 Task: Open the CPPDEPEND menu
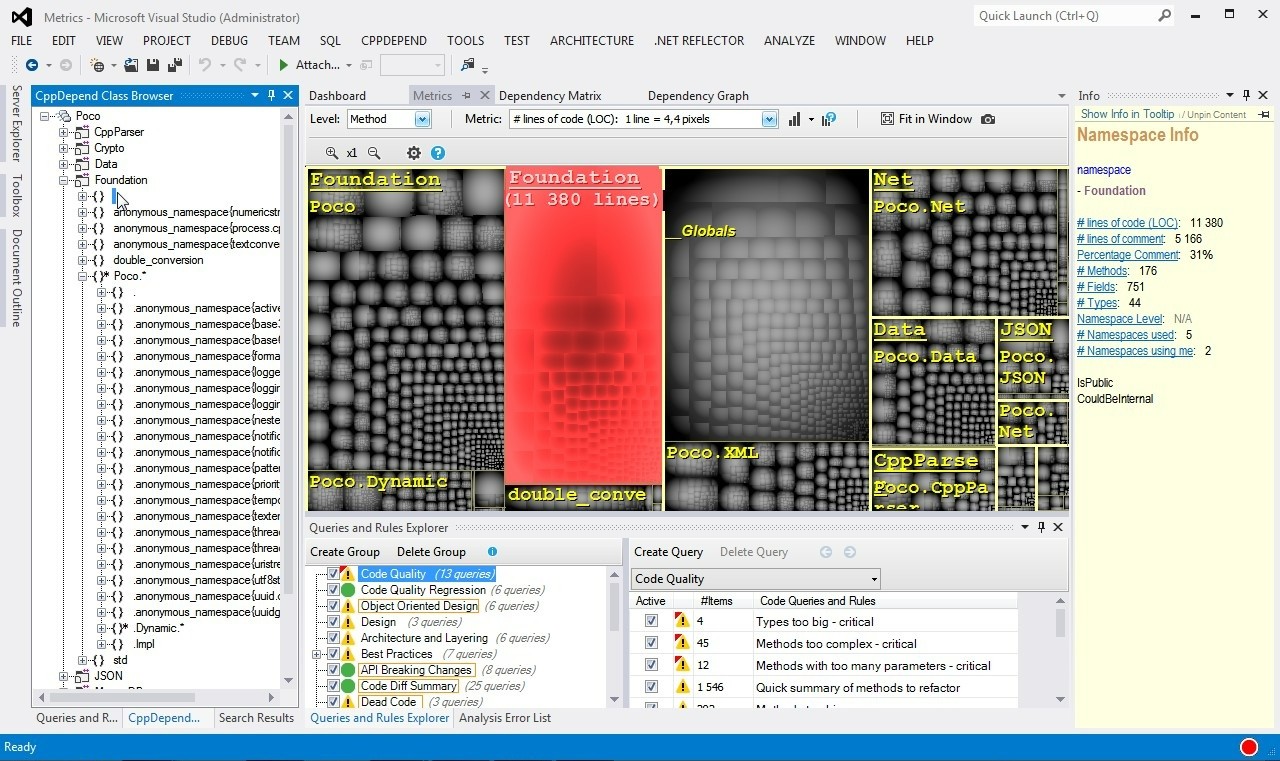click(394, 40)
